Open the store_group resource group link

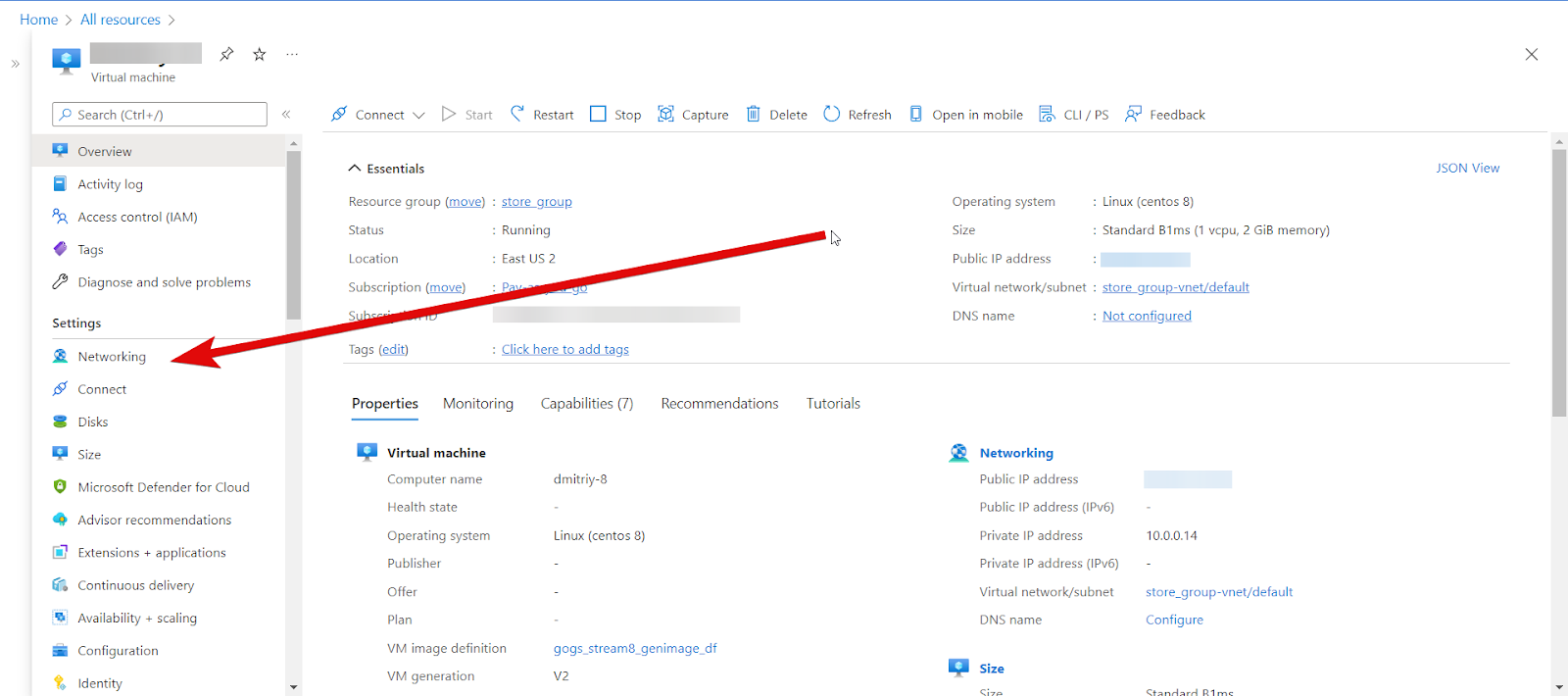tap(537, 202)
